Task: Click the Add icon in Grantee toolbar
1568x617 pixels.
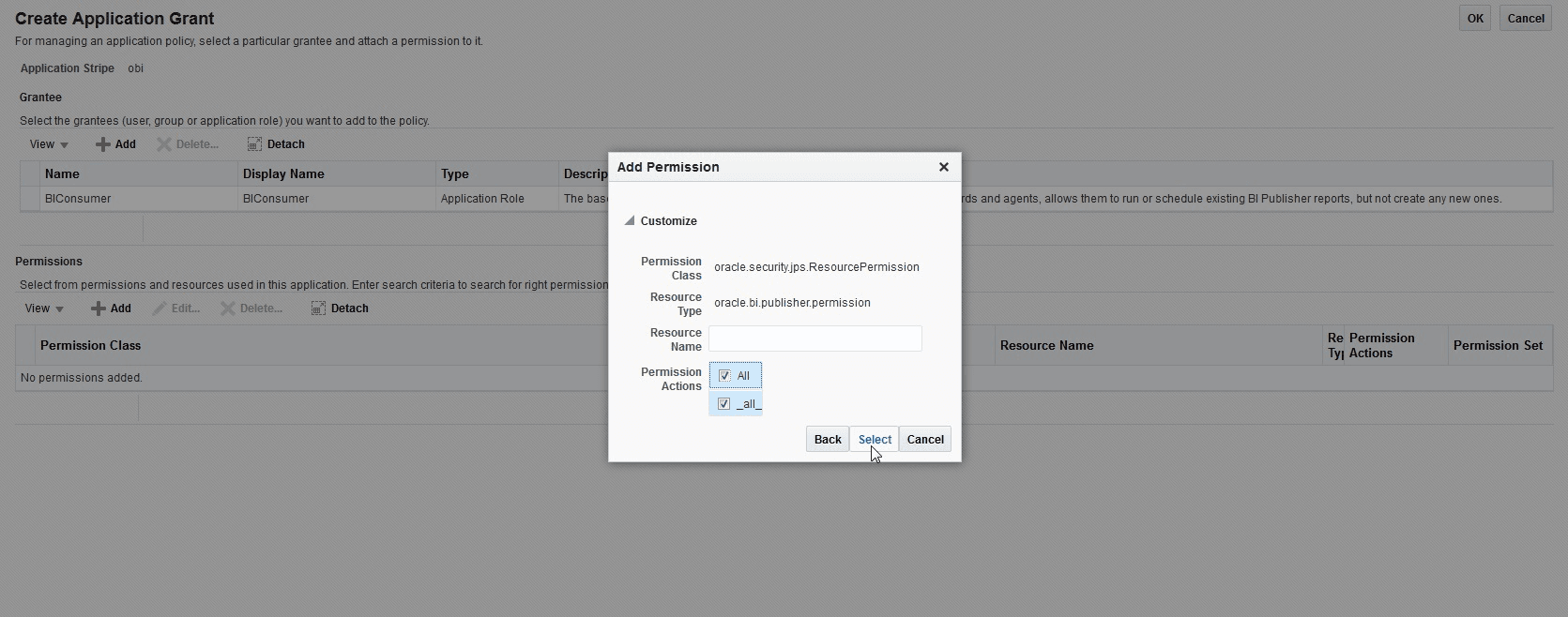Action: [103, 144]
